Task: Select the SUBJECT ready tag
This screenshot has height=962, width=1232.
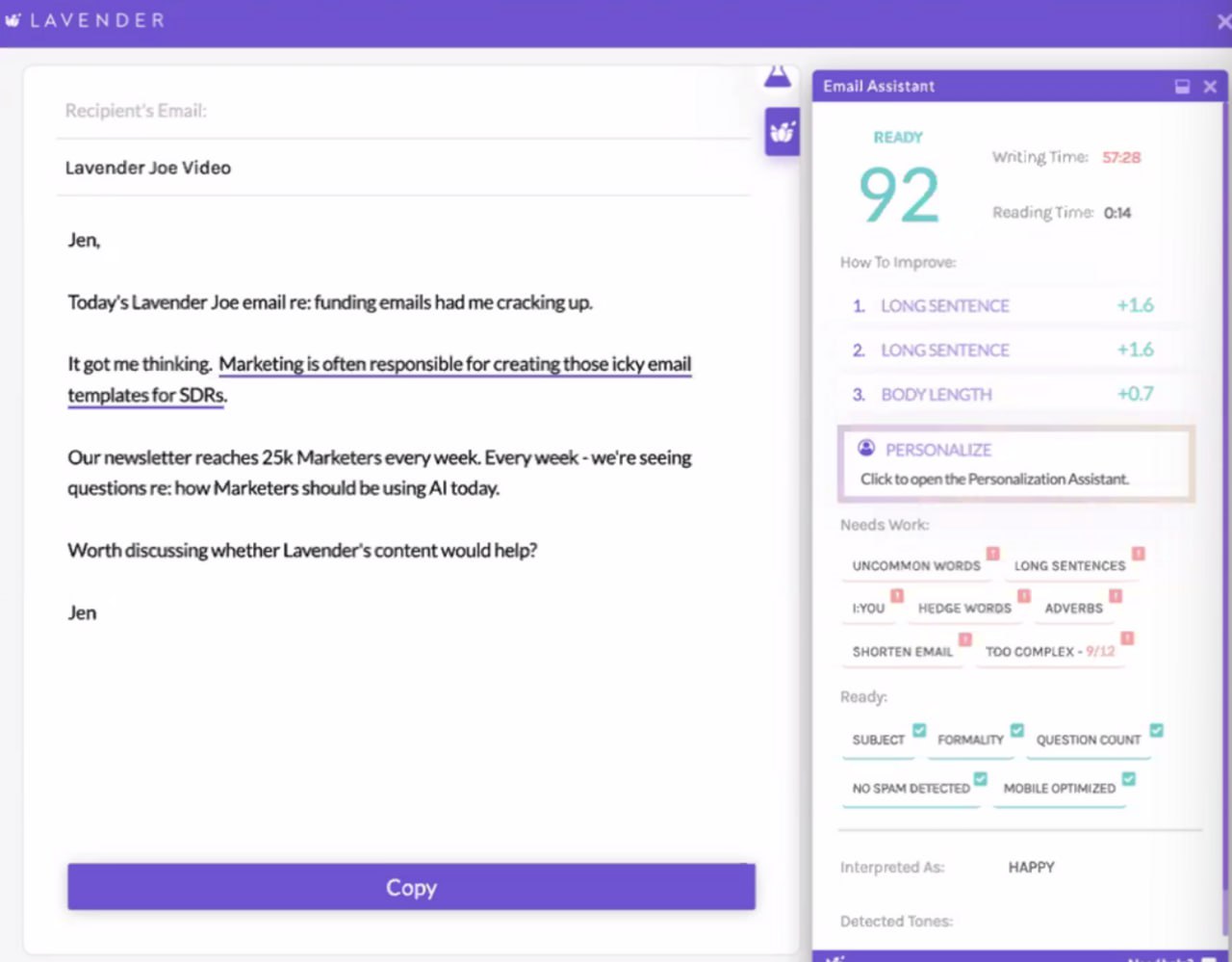Action: pyautogui.click(x=878, y=741)
